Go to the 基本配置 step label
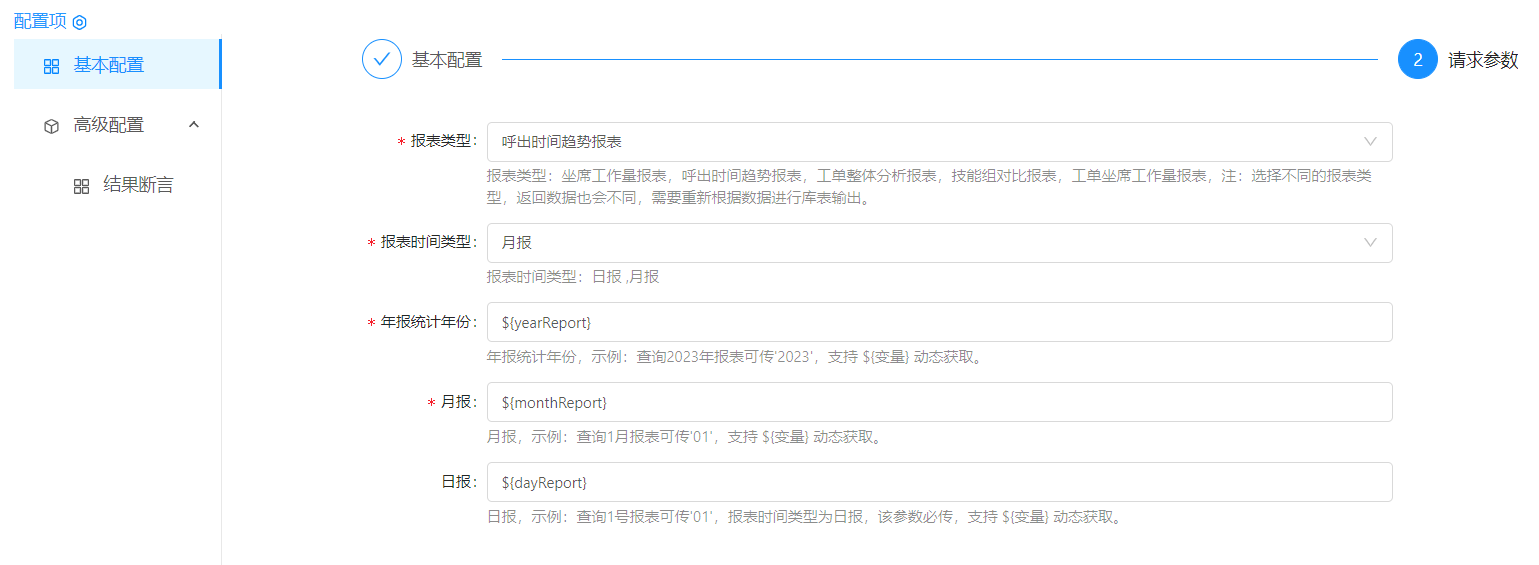 click(x=447, y=60)
